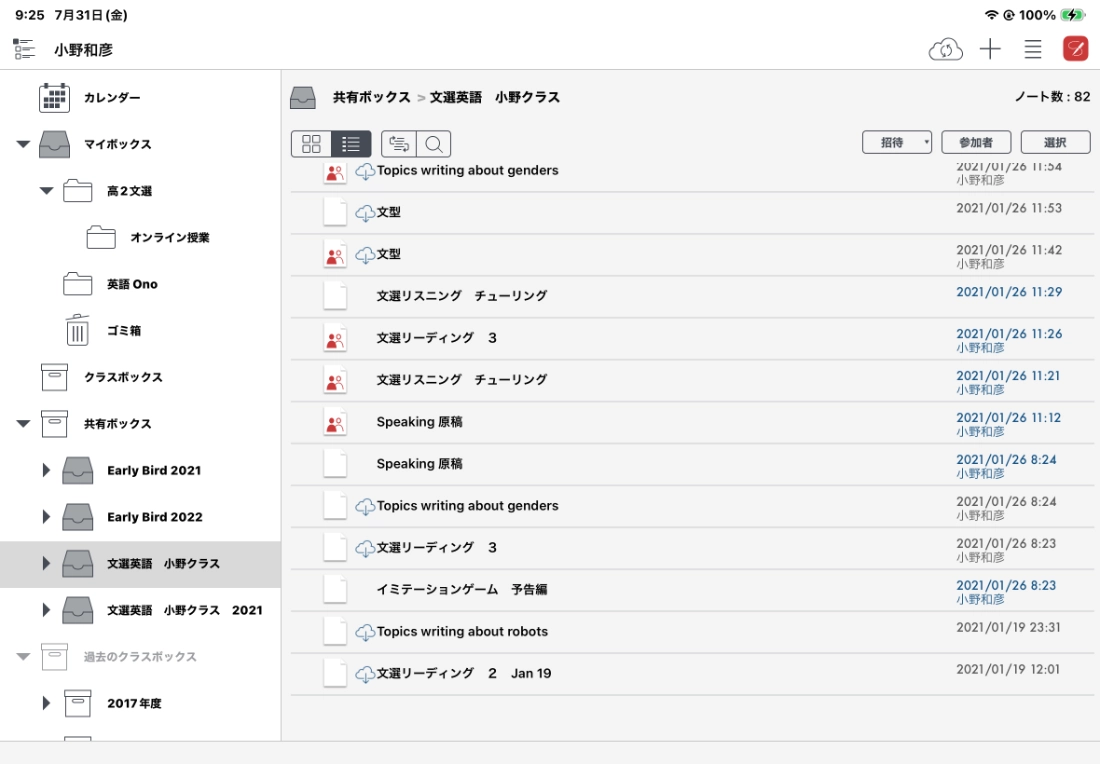Screen dimensions: 1100x764
Task: Expand Early Bird 2021
Action: 46,470
